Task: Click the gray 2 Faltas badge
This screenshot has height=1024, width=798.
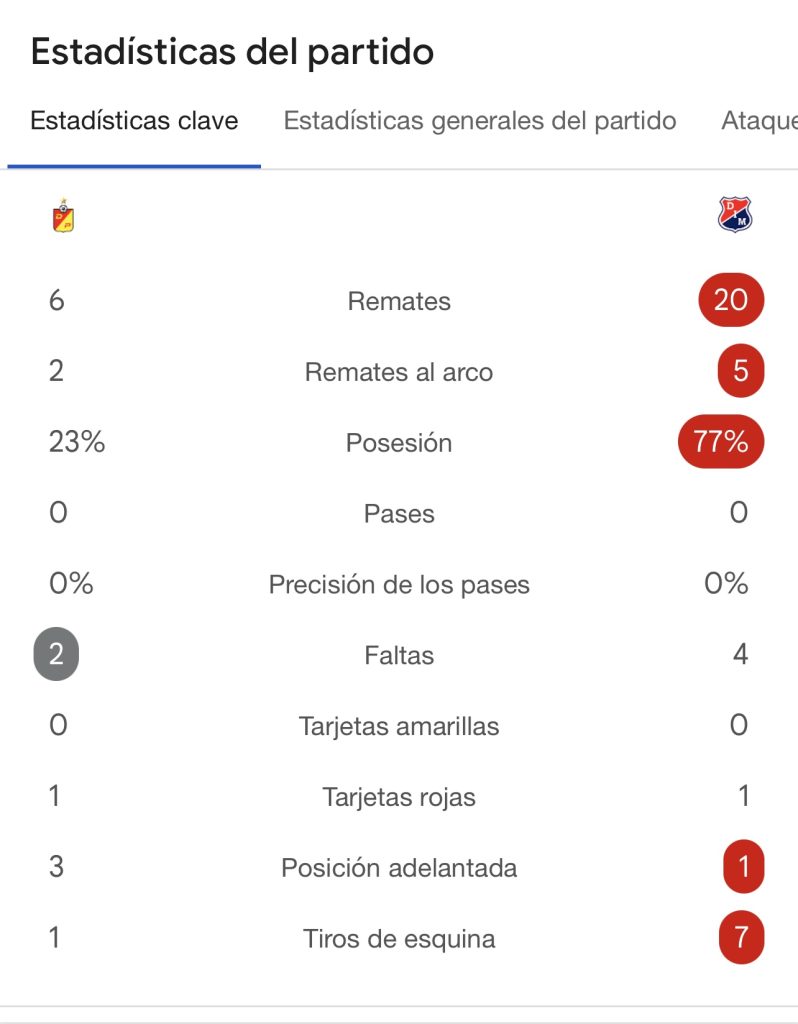Action: click(56, 655)
